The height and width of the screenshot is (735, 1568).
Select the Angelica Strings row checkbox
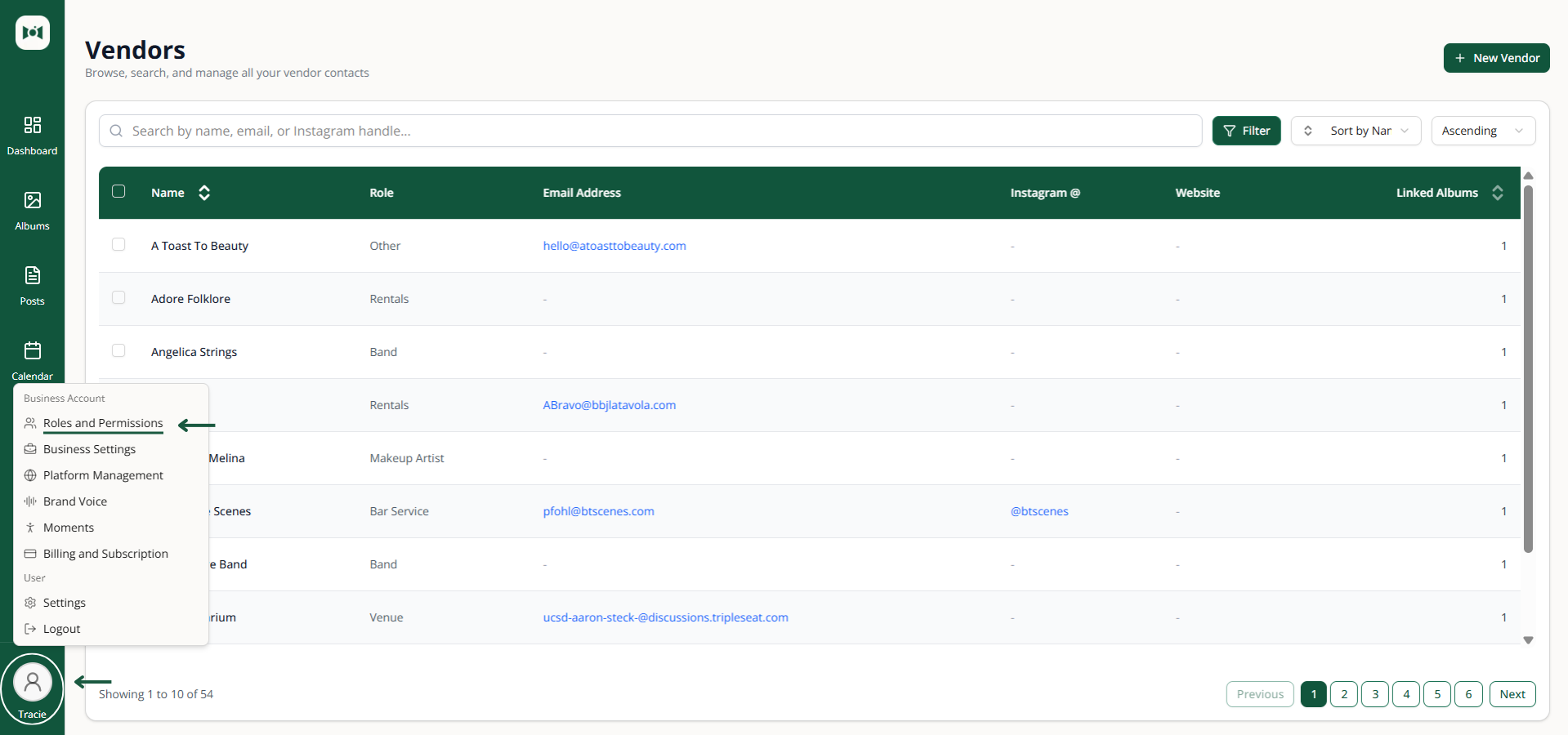coord(118,350)
